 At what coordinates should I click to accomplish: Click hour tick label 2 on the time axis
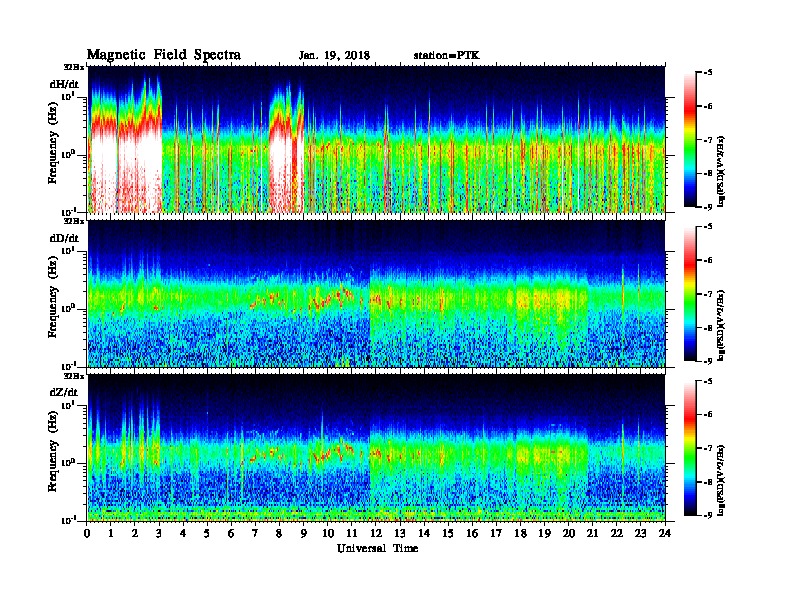point(135,534)
